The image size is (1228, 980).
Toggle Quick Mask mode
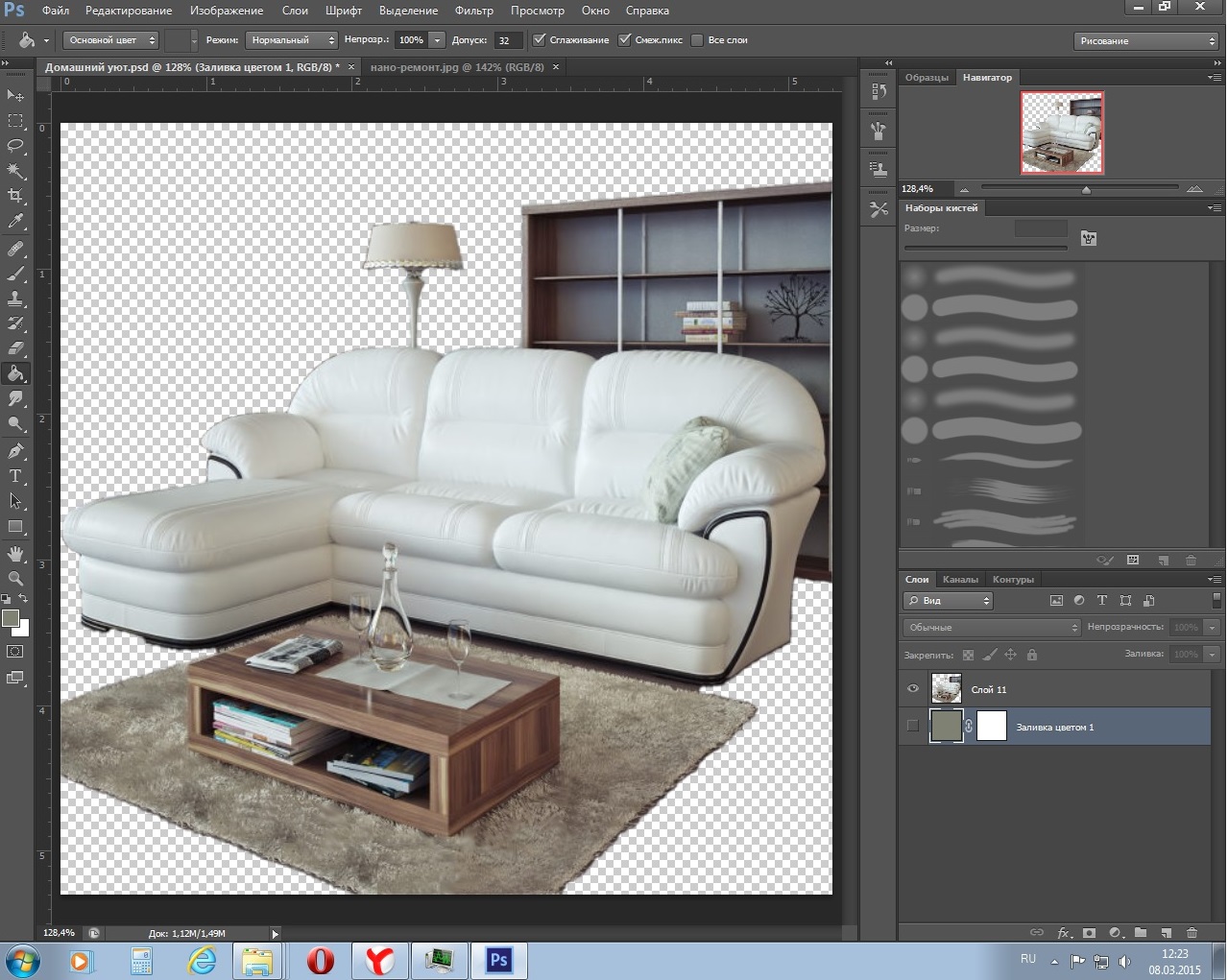click(x=15, y=651)
